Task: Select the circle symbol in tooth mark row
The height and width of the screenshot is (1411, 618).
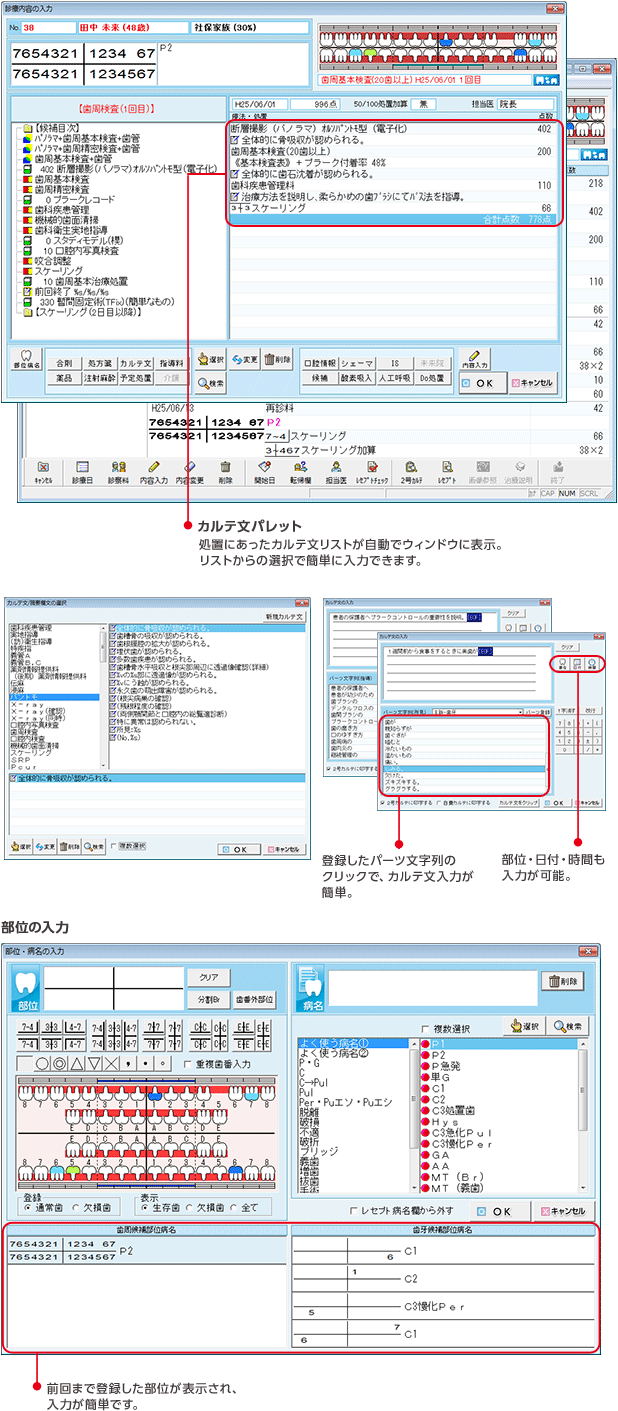Action: (x=44, y=1064)
